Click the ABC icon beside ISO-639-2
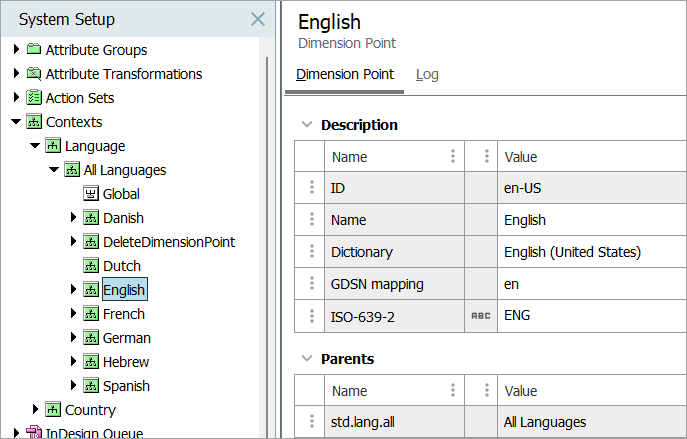 point(481,316)
